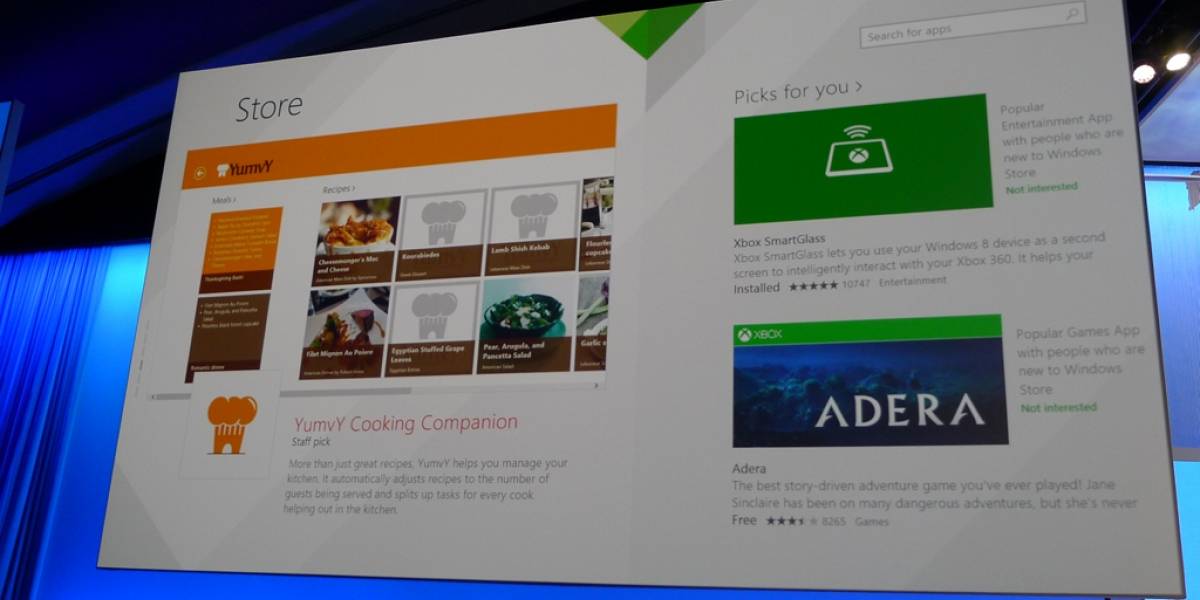Click the Staff pick label
Viewport: 1200px width, 600px height.
[x=310, y=441]
